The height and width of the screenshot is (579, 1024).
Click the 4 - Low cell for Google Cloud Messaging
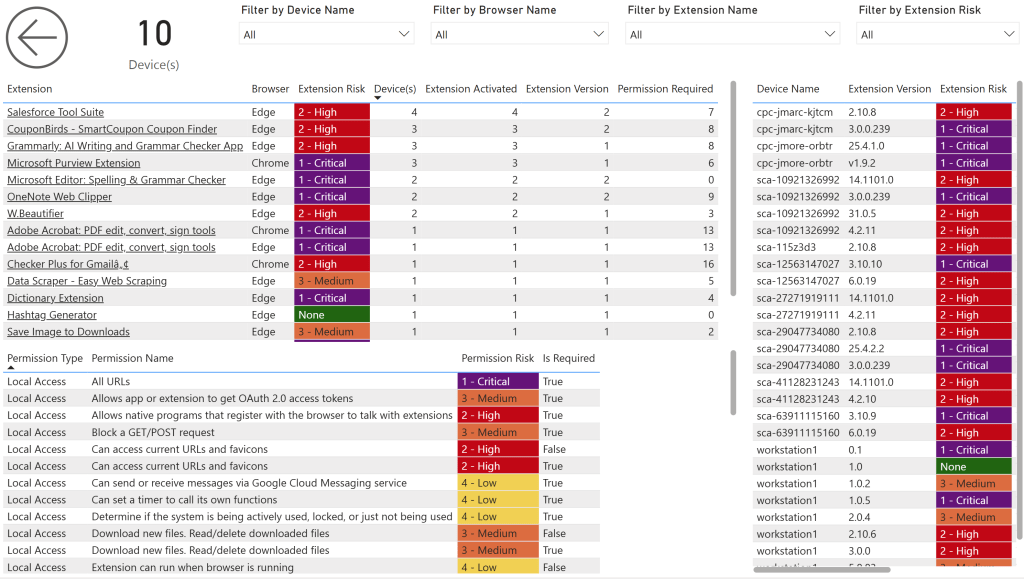[x=498, y=483]
